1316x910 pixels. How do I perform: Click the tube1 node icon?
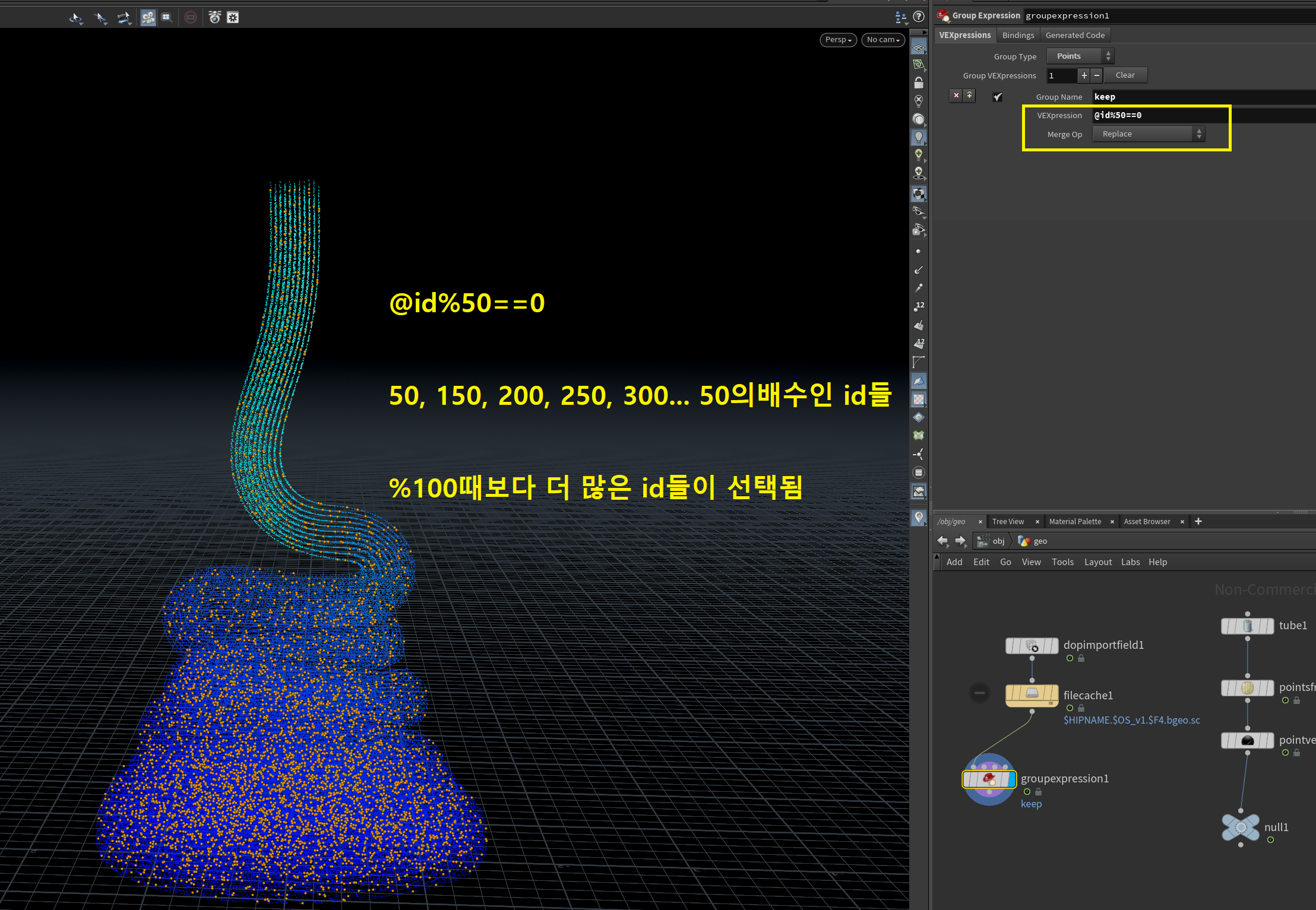tap(1247, 626)
